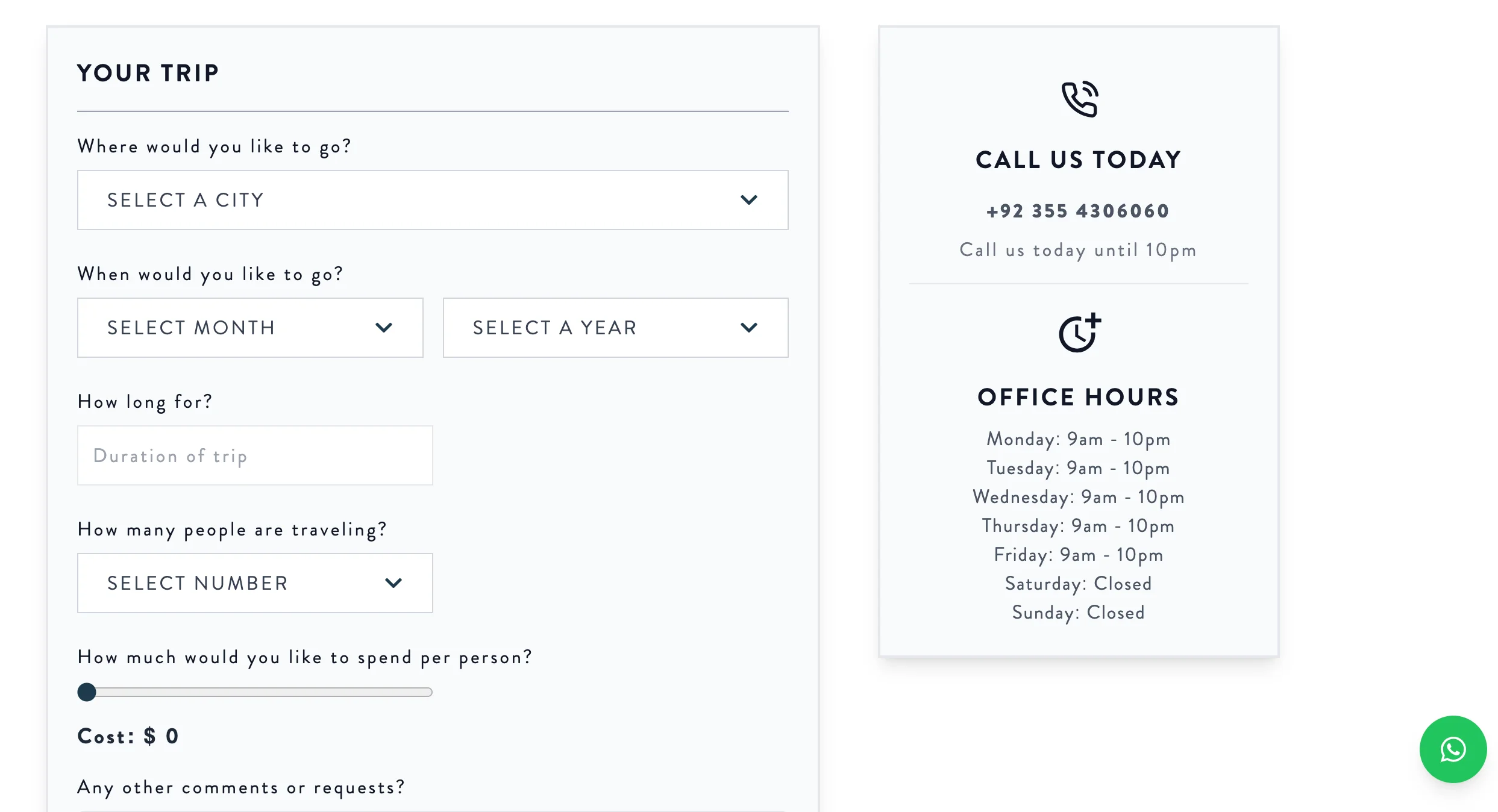This screenshot has width=1498, height=812.
Task: Click the Select Number chevron arrow
Action: click(x=393, y=583)
